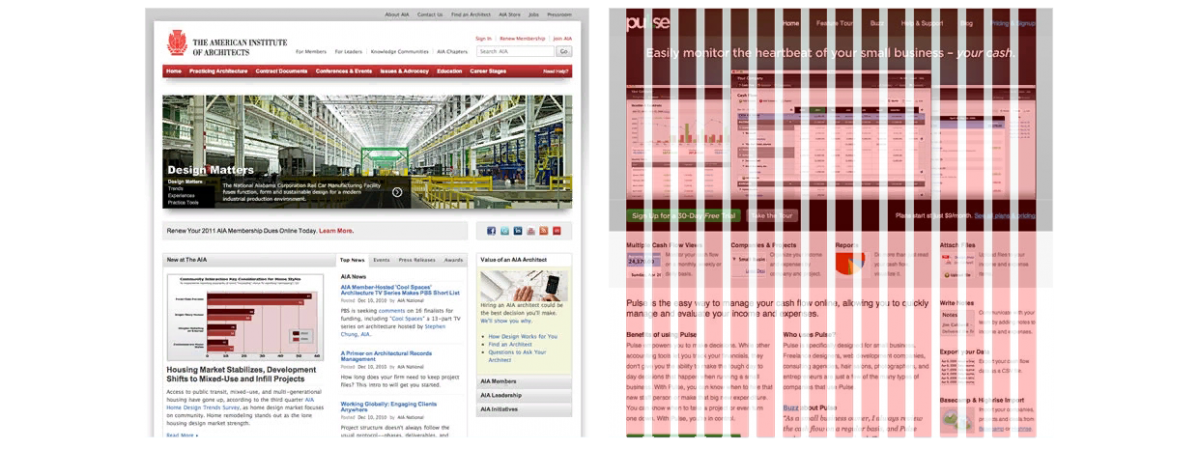Select Experiences in hero banner list
The height and width of the screenshot is (449, 1200).
tap(181, 195)
